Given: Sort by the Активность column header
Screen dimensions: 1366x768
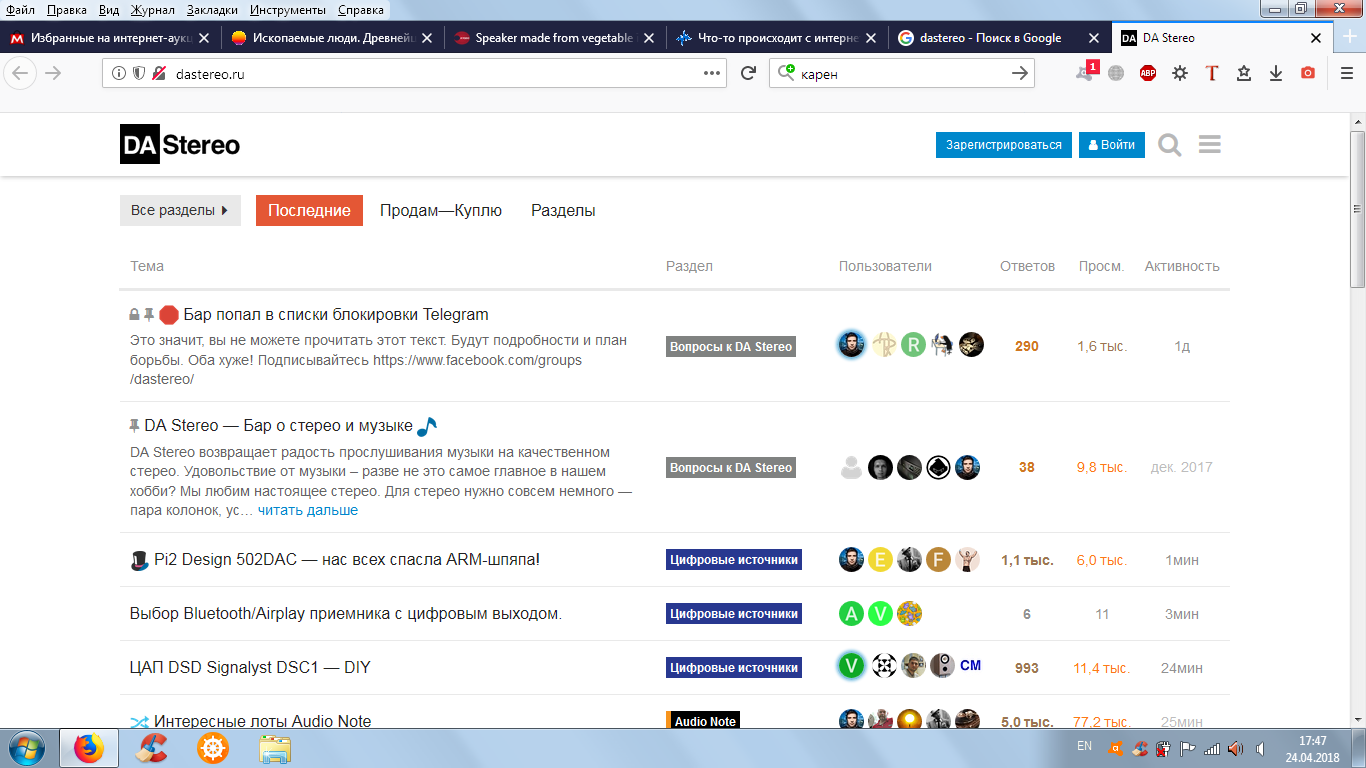Looking at the screenshot, I should tap(1182, 266).
